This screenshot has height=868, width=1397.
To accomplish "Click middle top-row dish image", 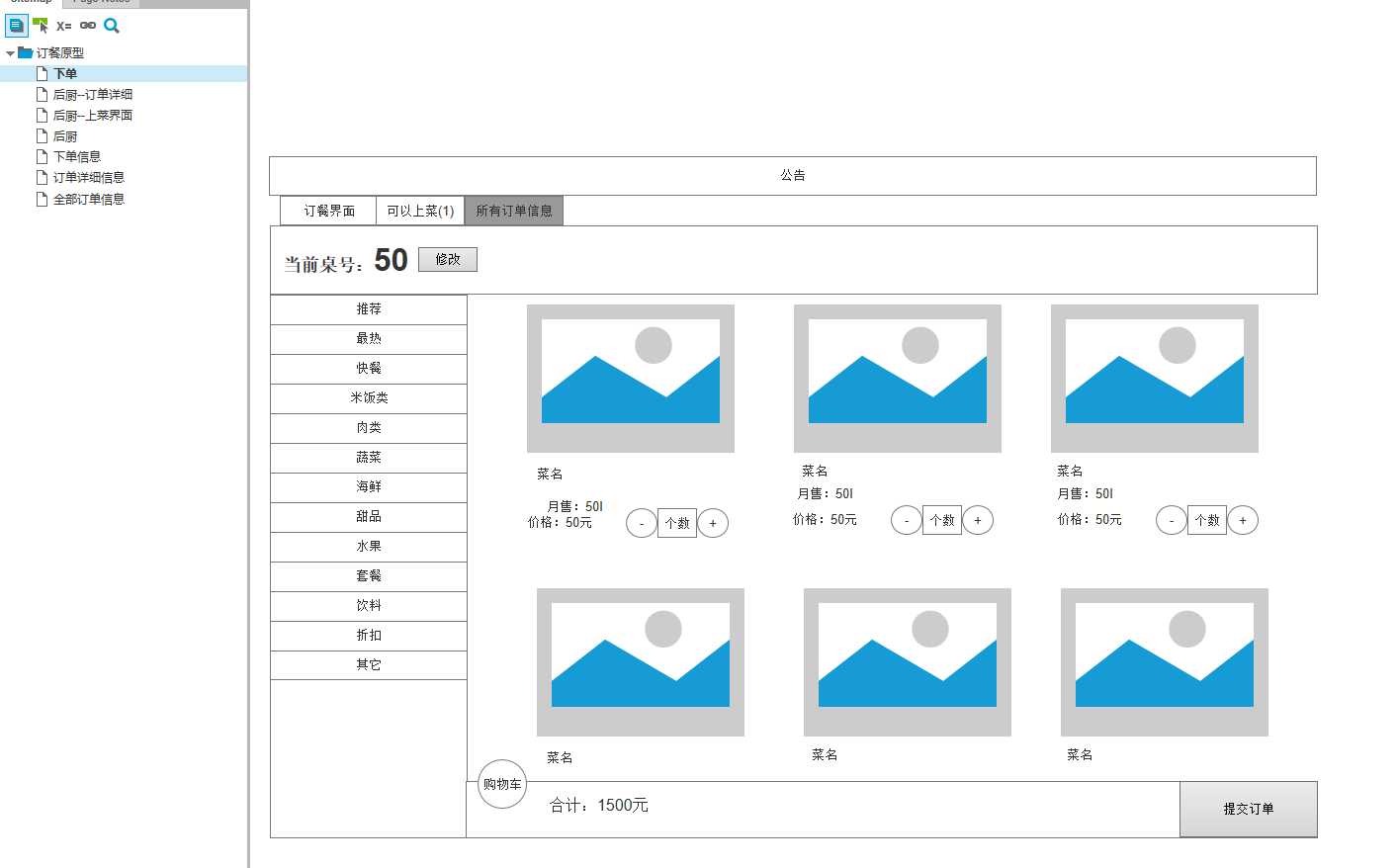I will click(898, 379).
